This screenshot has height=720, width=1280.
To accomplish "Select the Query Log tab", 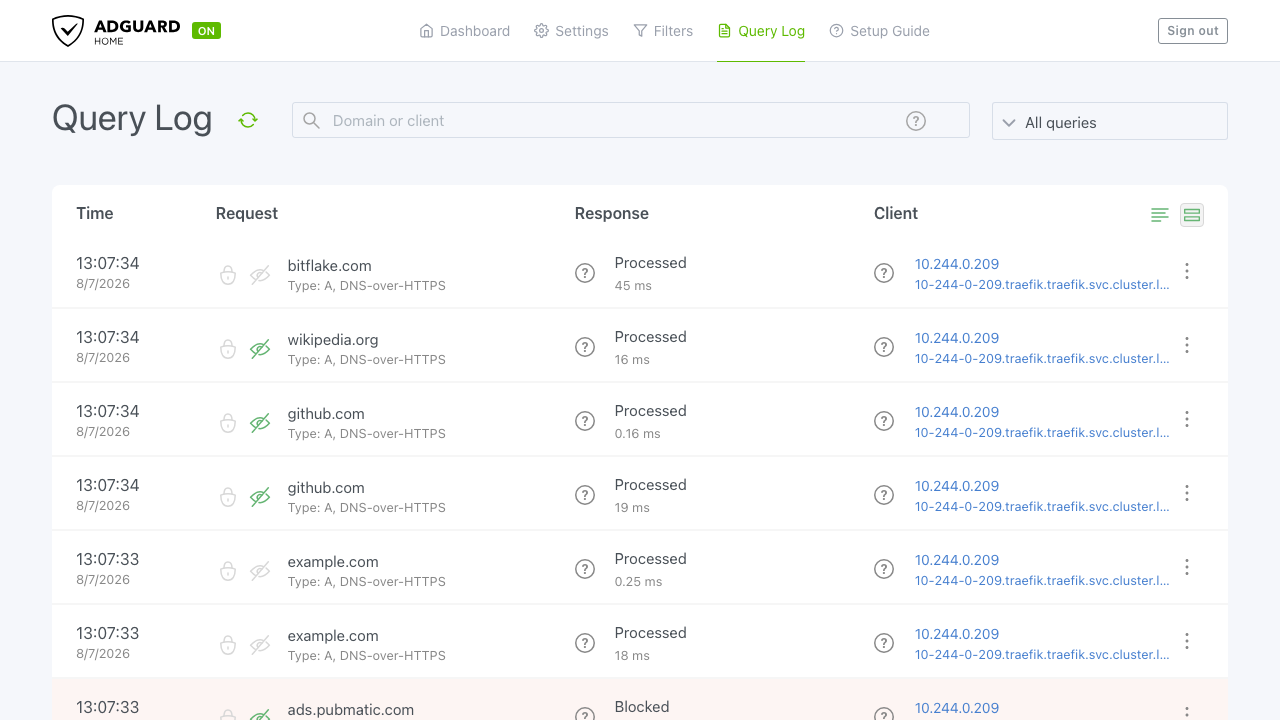I will tap(761, 31).
